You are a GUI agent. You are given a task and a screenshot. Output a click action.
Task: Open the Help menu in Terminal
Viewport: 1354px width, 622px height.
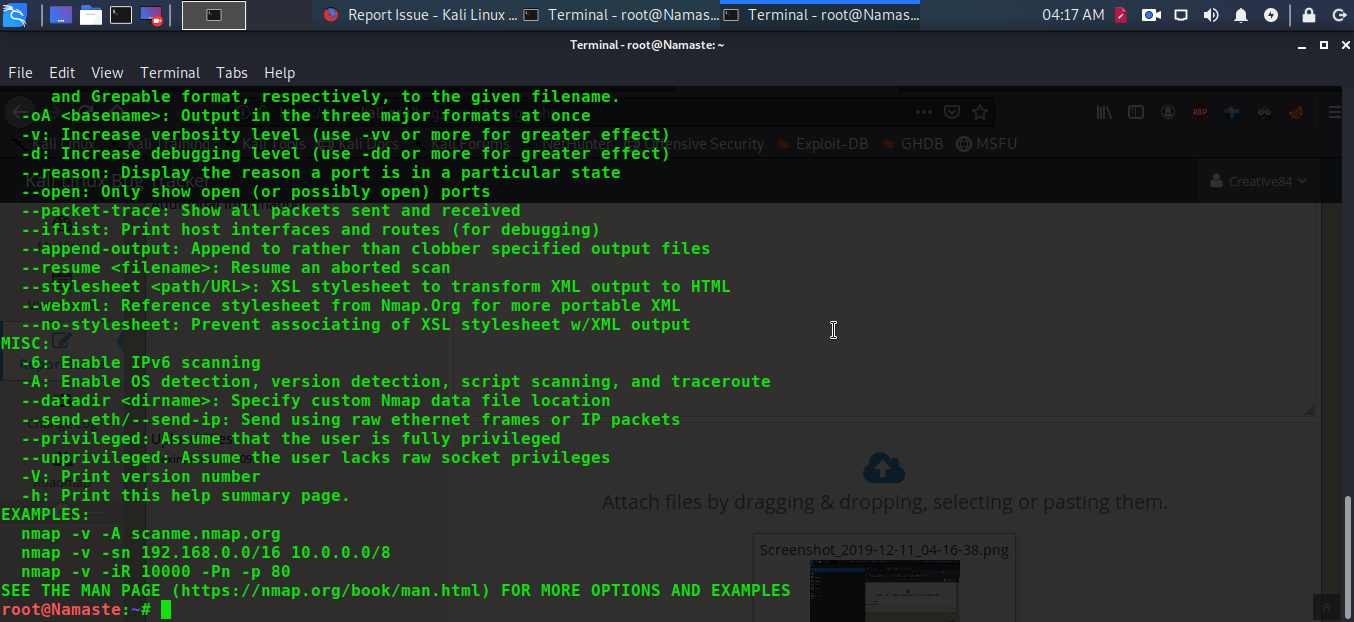click(x=280, y=73)
